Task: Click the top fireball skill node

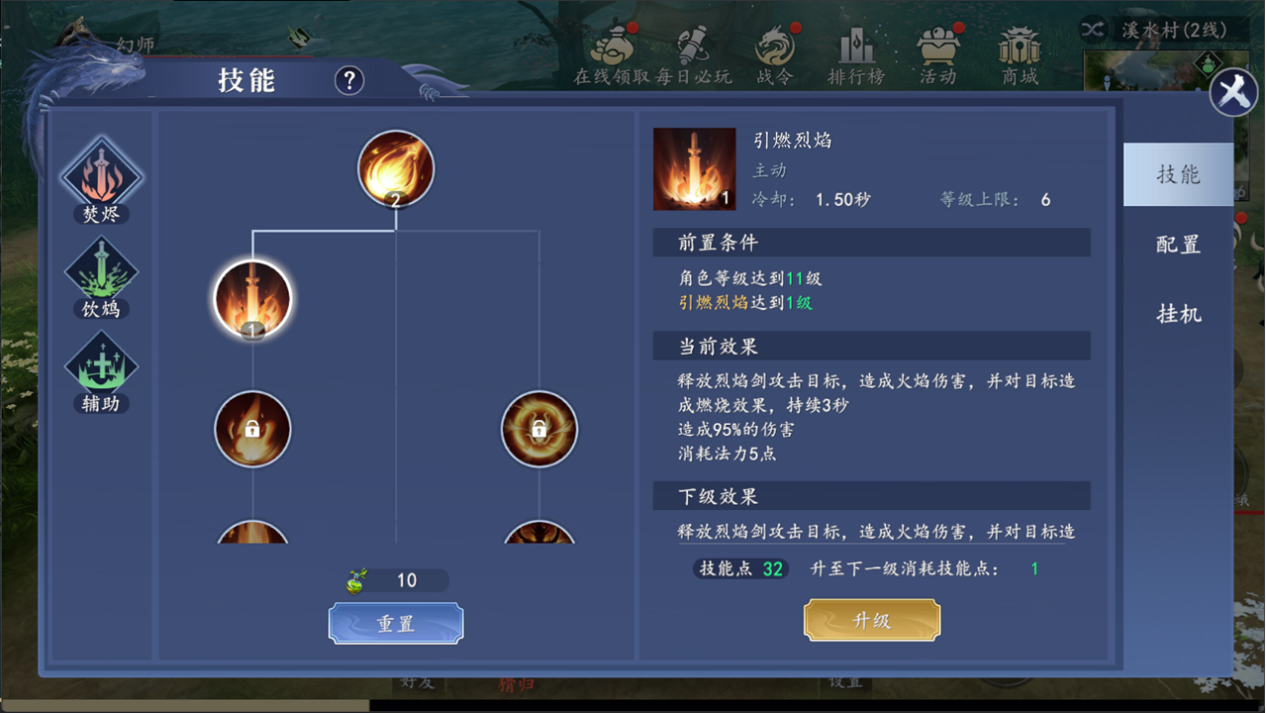Action: pos(396,169)
